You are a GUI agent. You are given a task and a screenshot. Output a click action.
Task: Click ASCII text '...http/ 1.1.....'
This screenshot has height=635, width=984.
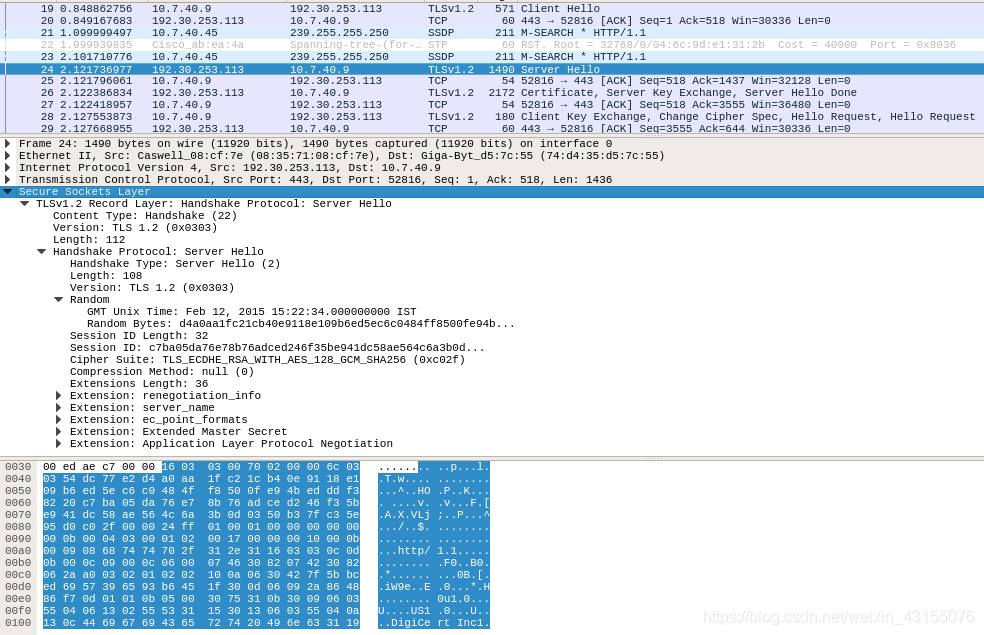click(434, 551)
